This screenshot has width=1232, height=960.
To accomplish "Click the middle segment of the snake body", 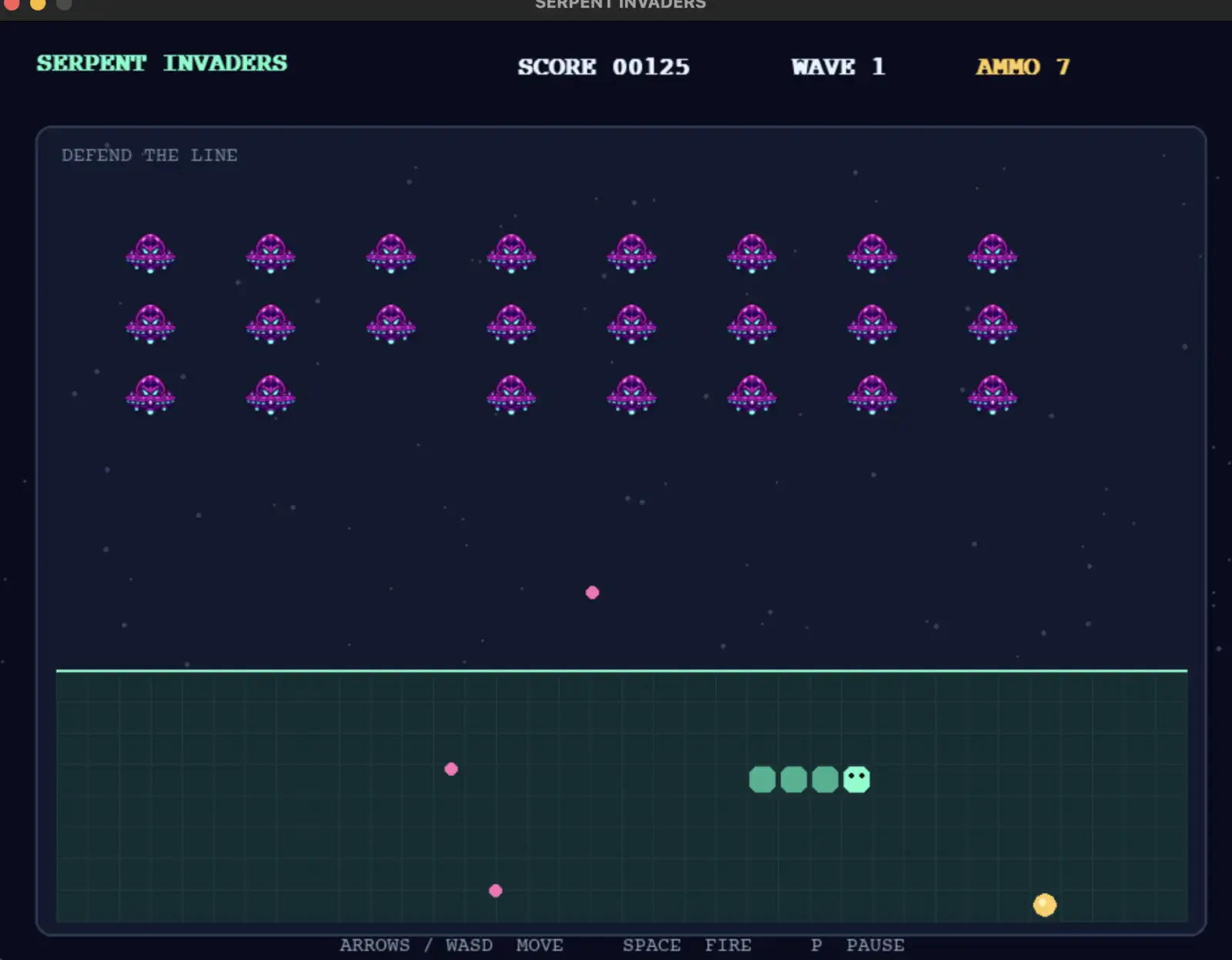I will [794, 779].
